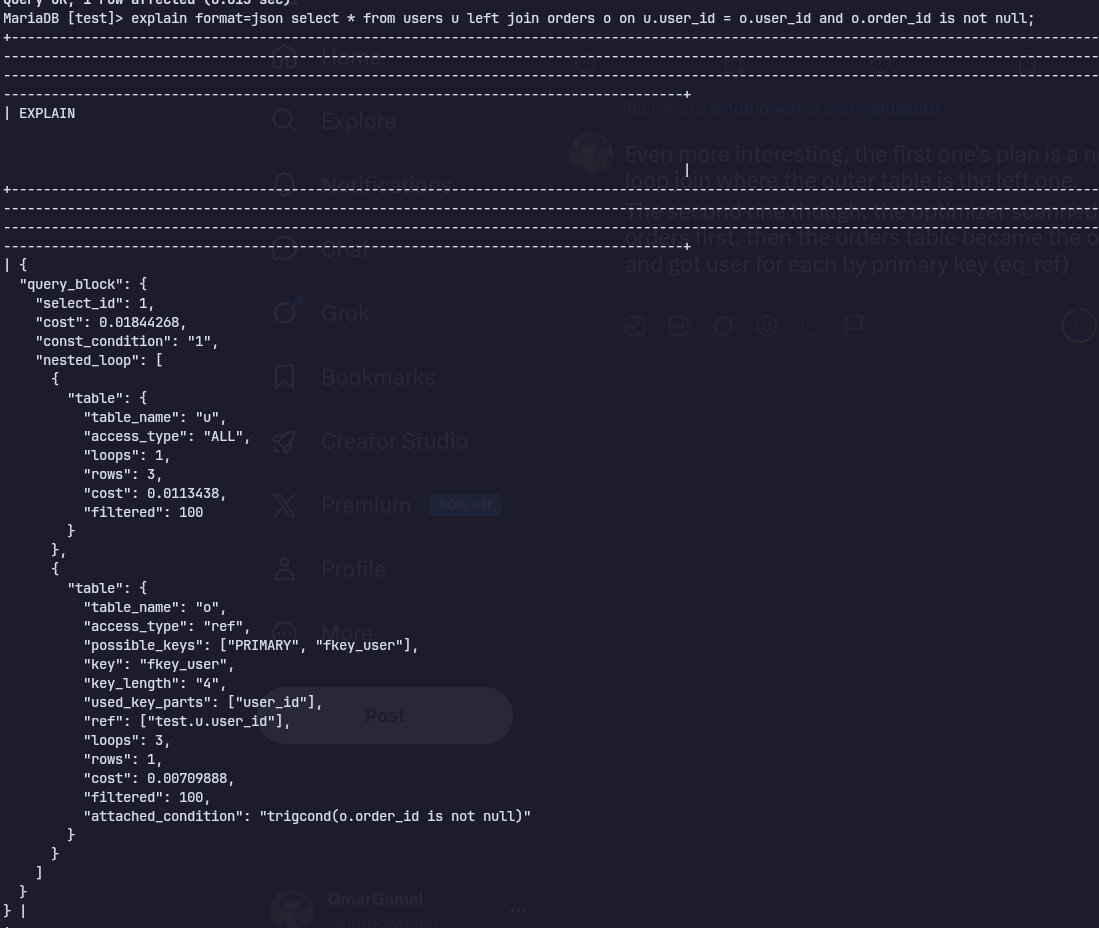This screenshot has height=928, width=1099.
Task: Click the explain format=json command line
Action: [519, 18]
